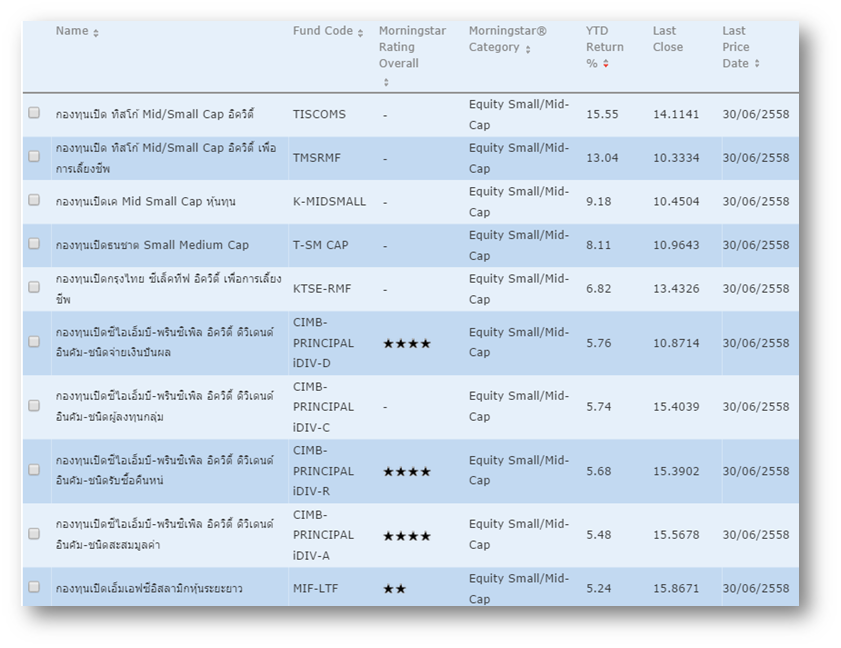Screen dimensions: 841x648
Task: Click four-star rating of CIMB-PRINCIPAL iDIV-A
Action: pos(406,536)
